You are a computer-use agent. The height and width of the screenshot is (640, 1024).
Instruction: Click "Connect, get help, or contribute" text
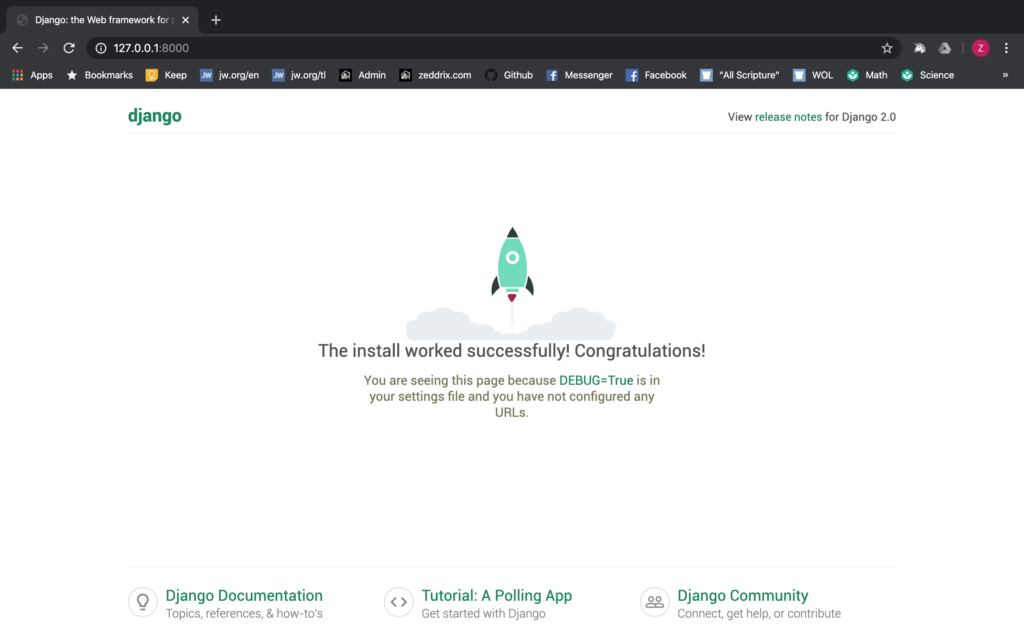(x=759, y=614)
